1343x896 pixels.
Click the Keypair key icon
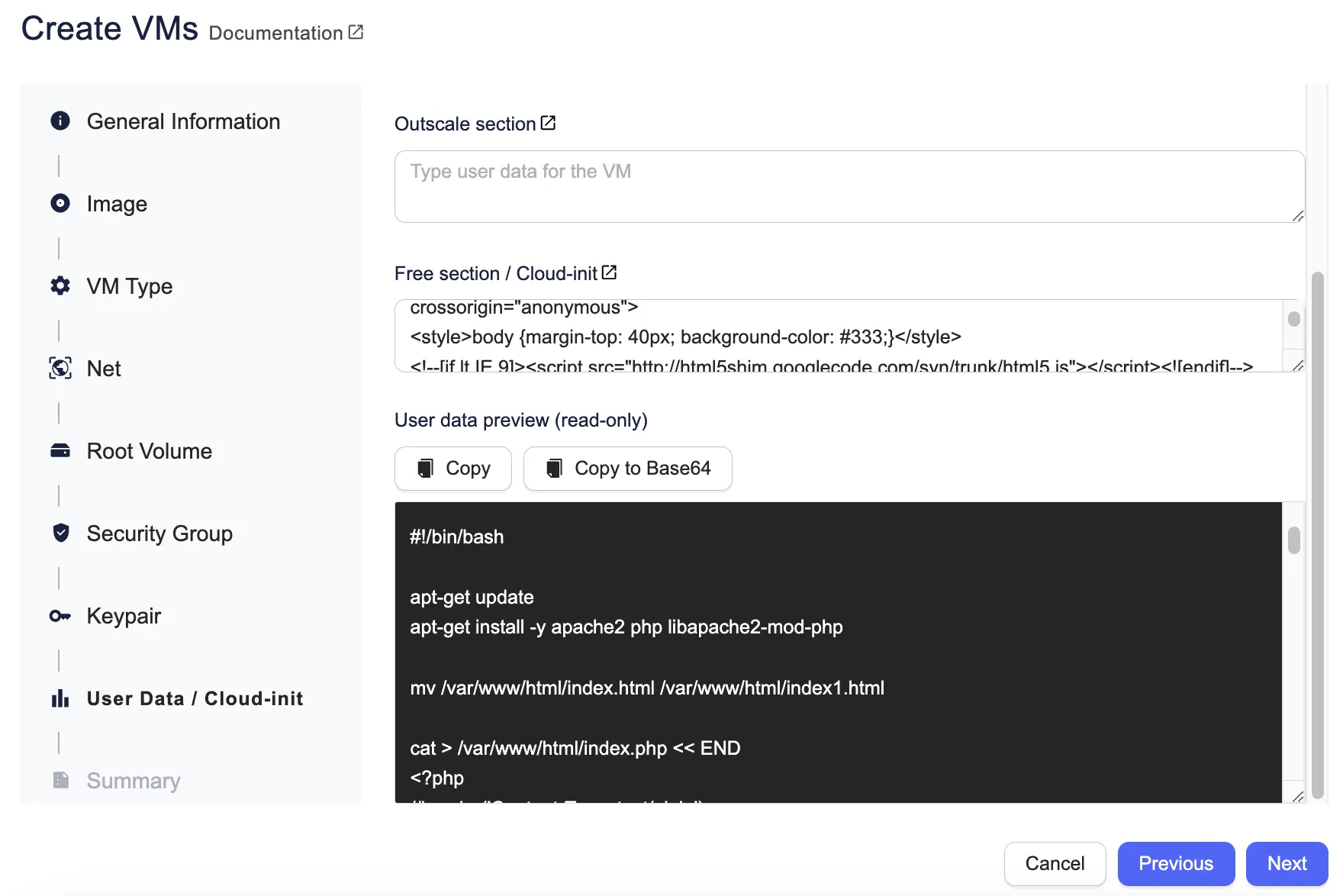pyautogui.click(x=60, y=615)
